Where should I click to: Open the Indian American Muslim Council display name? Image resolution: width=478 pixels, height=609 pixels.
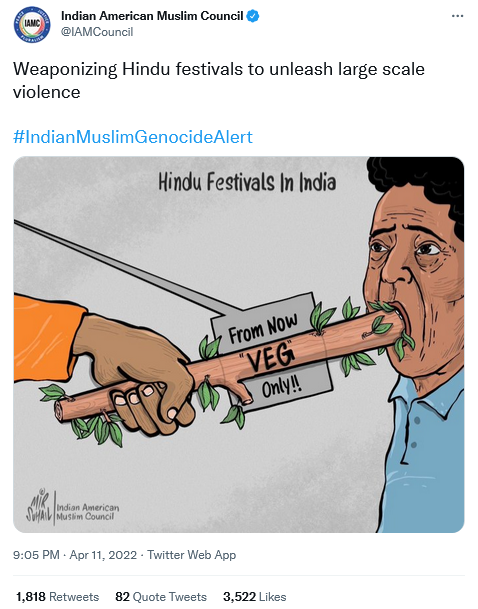click(152, 16)
